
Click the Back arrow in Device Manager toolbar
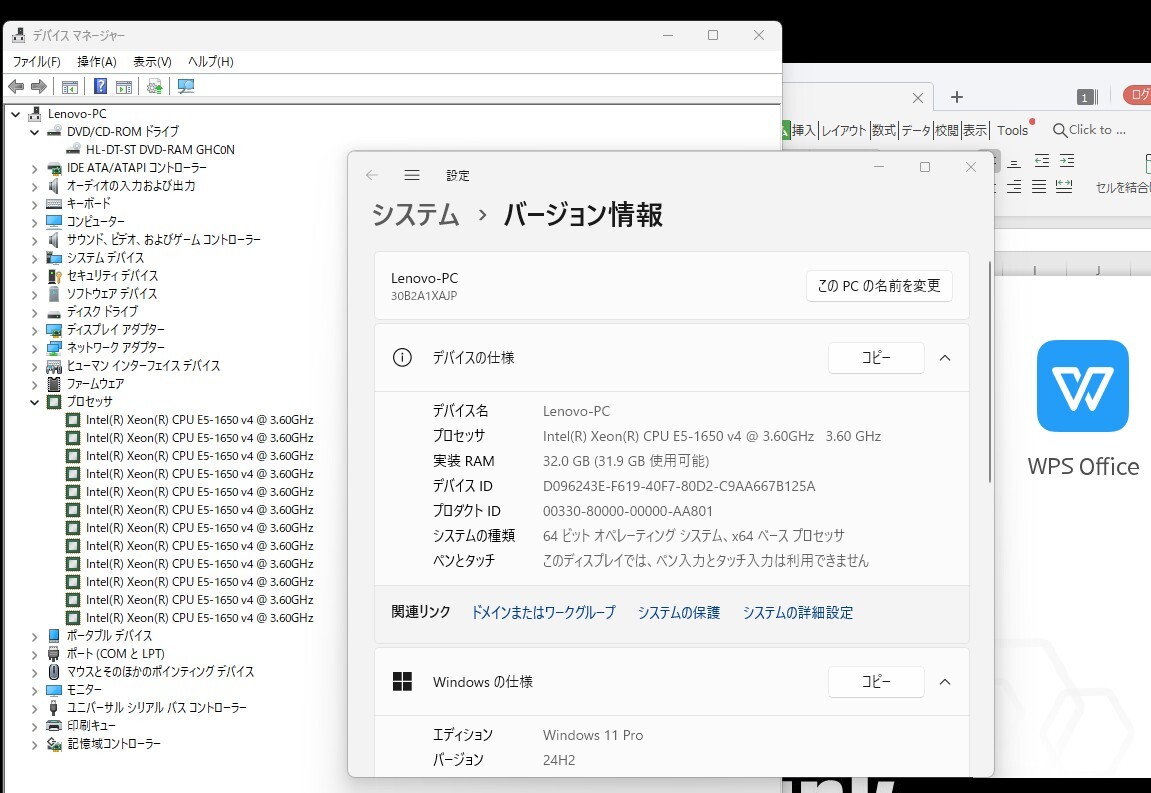[16, 87]
